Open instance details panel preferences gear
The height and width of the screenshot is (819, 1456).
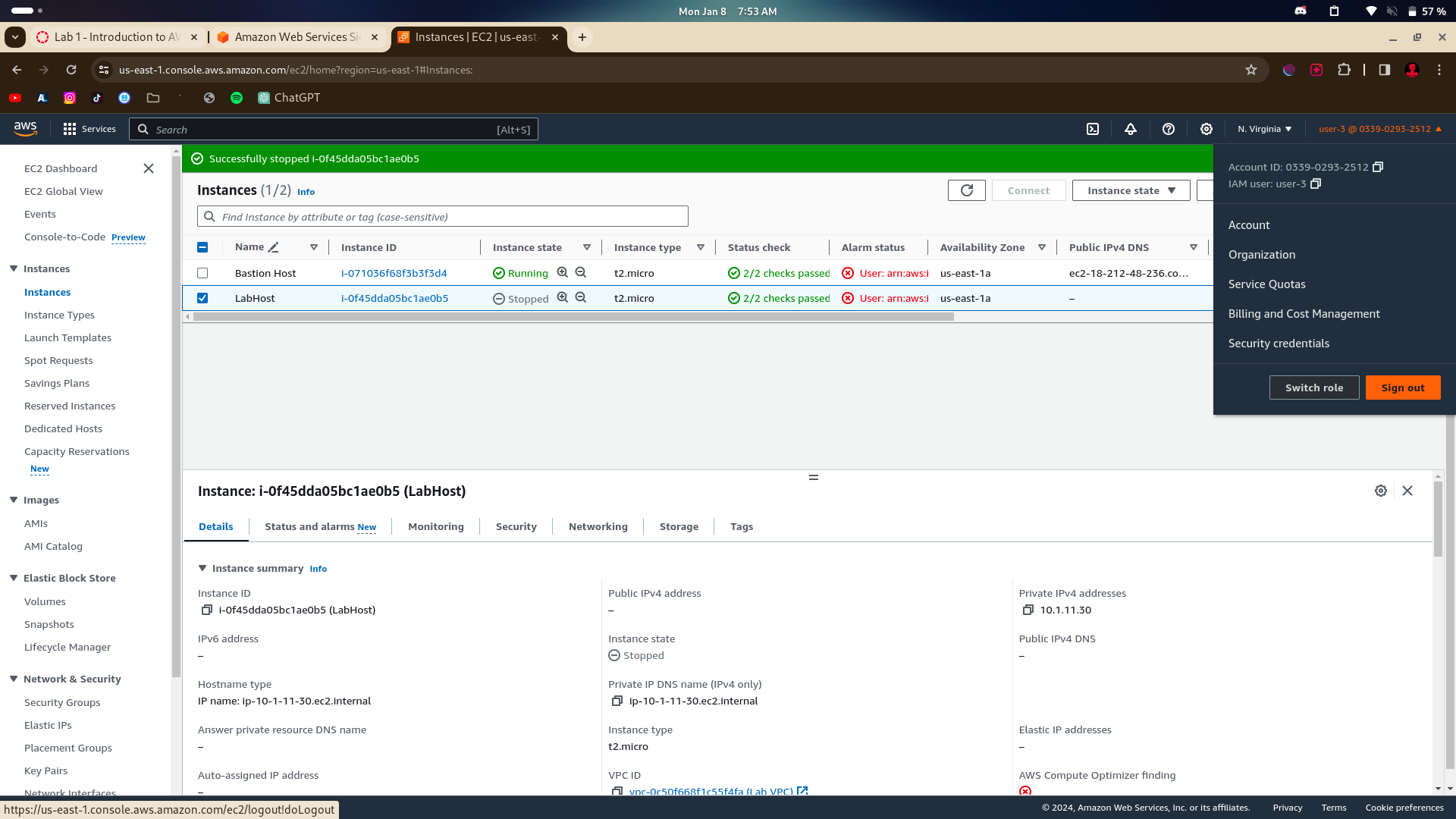[1381, 491]
